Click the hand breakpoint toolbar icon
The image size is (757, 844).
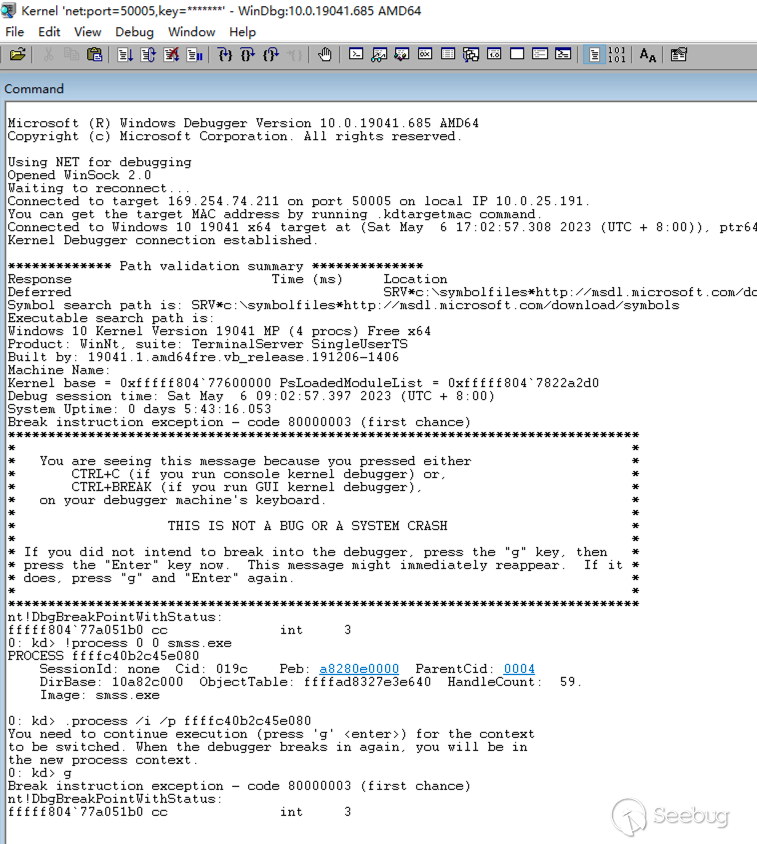pyautogui.click(x=325, y=54)
